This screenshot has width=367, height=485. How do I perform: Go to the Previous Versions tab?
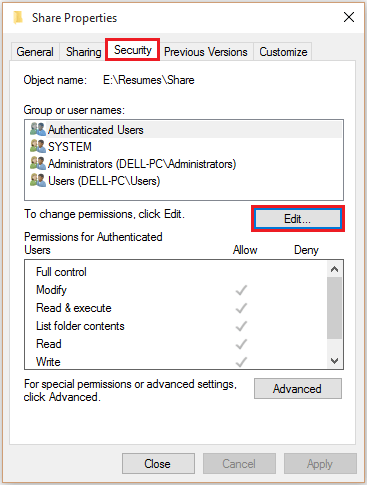coord(206,52)
